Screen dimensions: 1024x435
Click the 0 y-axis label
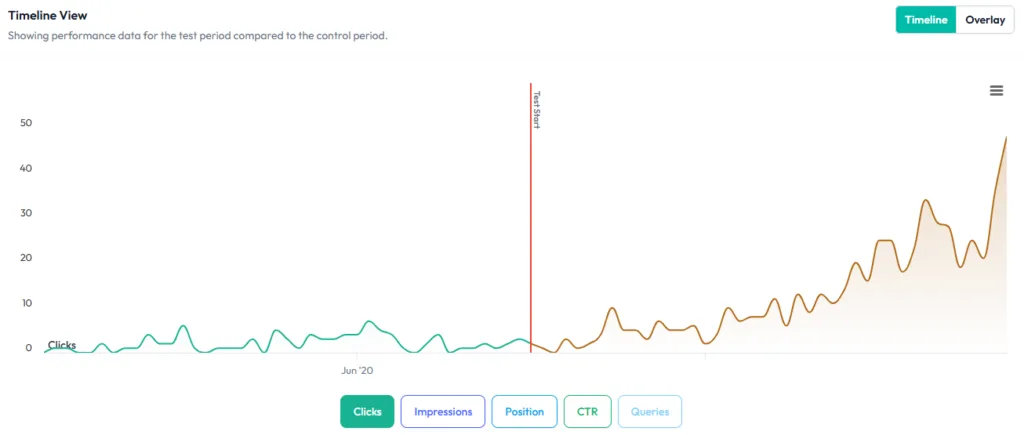point(29,348)
